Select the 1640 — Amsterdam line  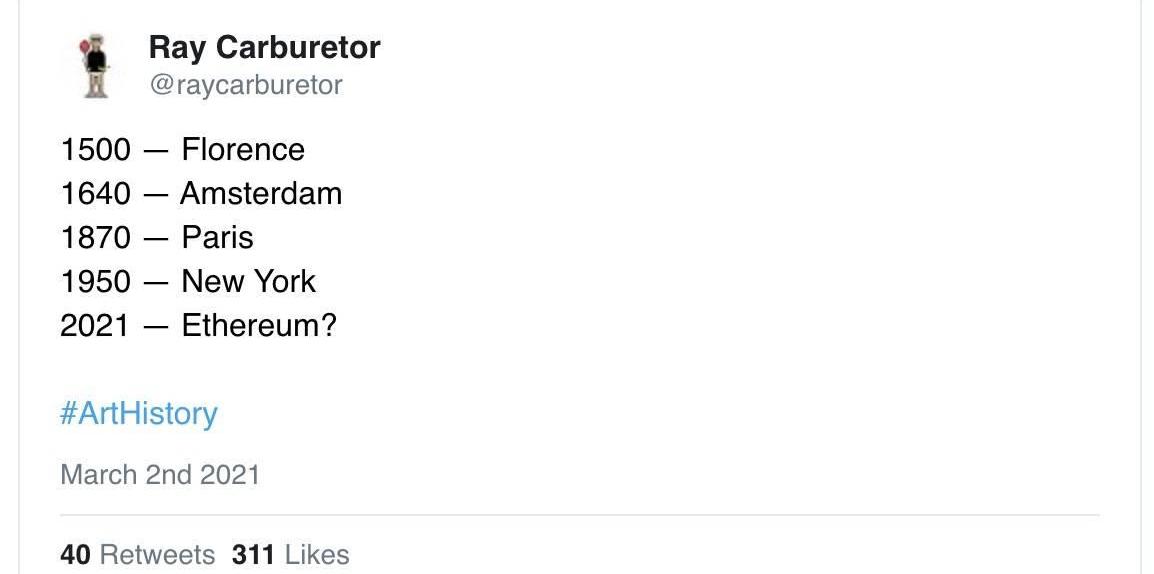(x=201, y=194)
